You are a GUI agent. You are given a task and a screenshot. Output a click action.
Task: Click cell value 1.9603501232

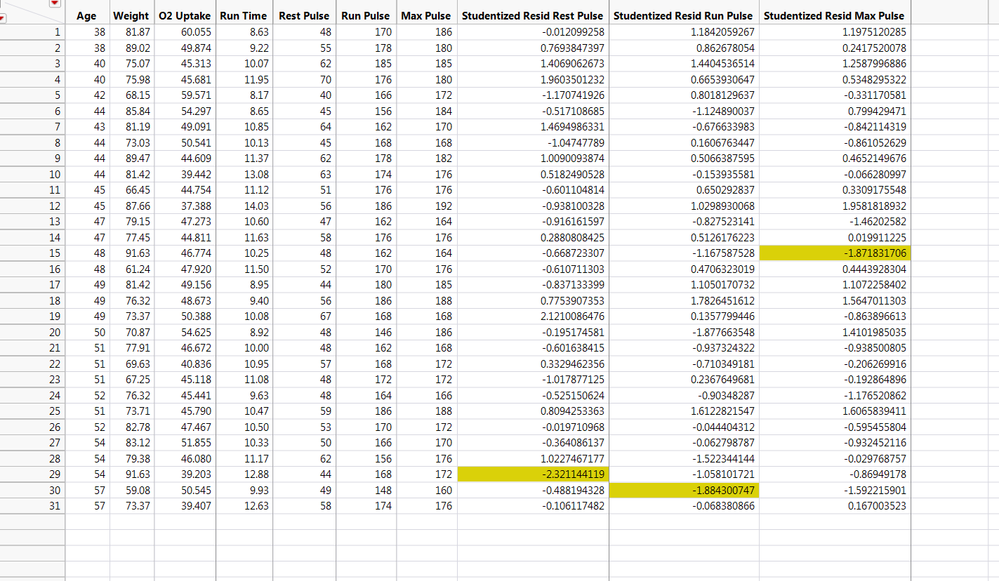coord(572,80)
